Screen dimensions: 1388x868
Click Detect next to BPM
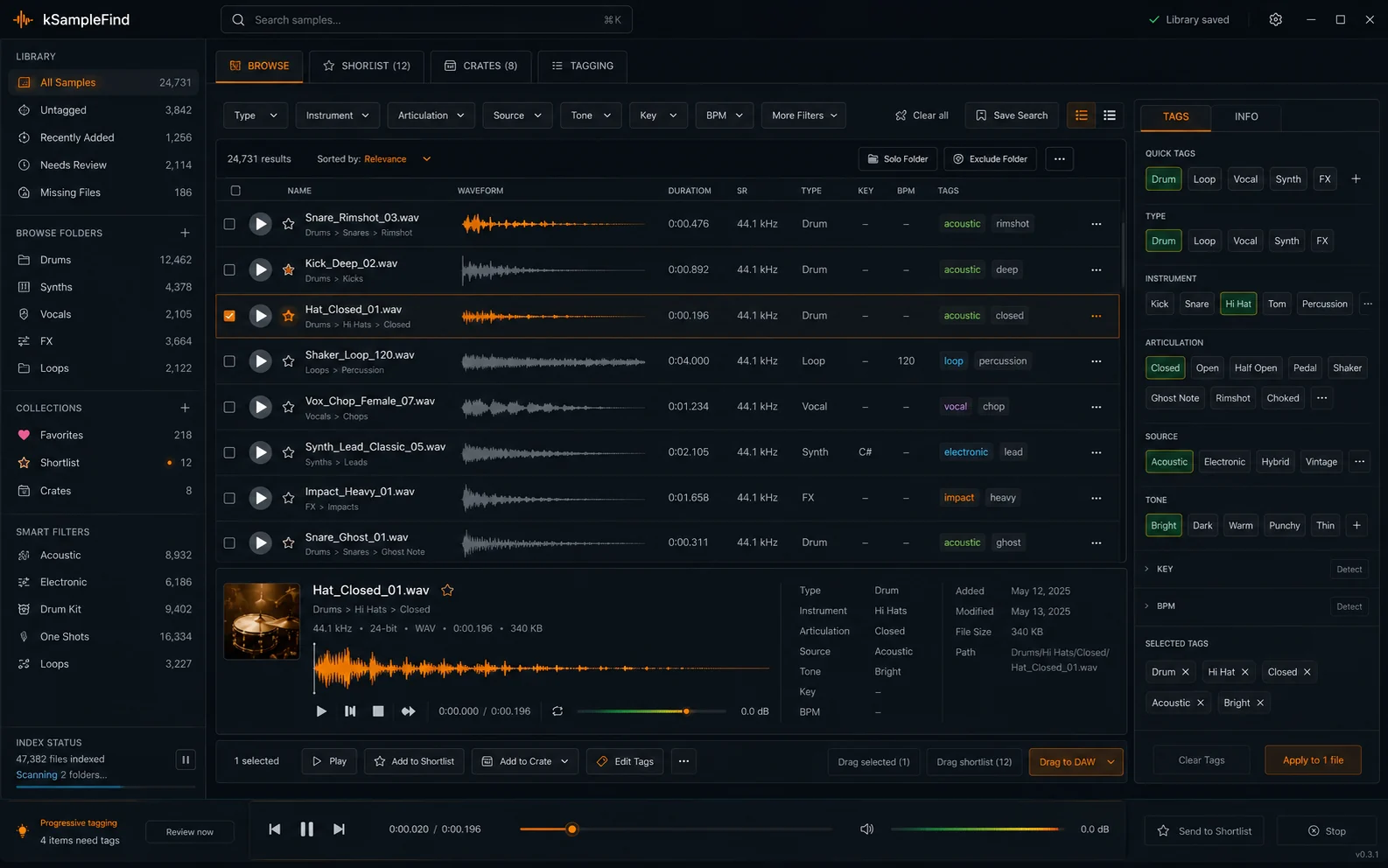click(x=1349, y=606)
